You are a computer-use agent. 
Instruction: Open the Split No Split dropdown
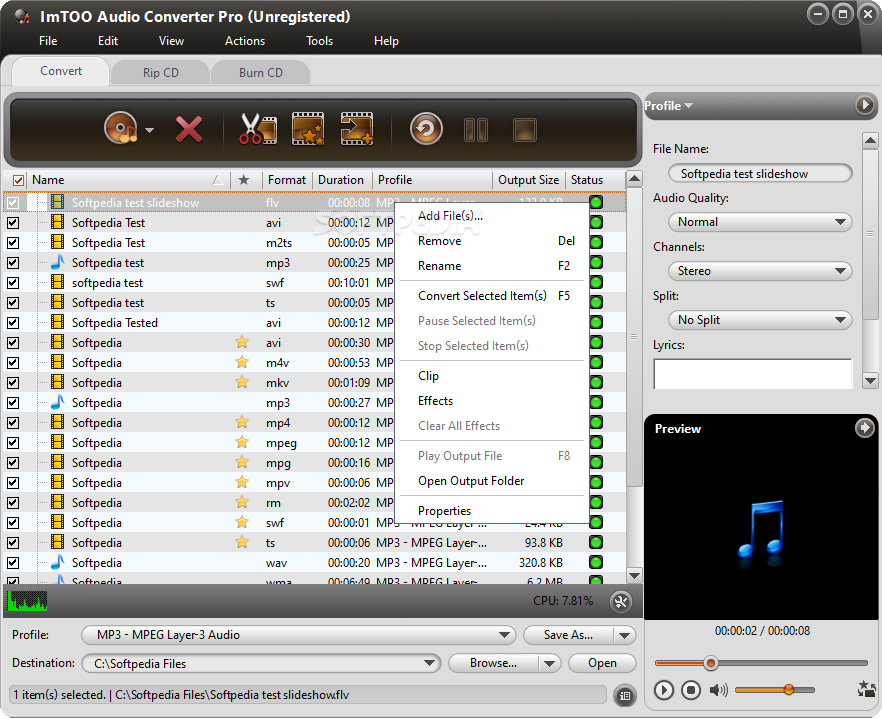click(760, 320)
